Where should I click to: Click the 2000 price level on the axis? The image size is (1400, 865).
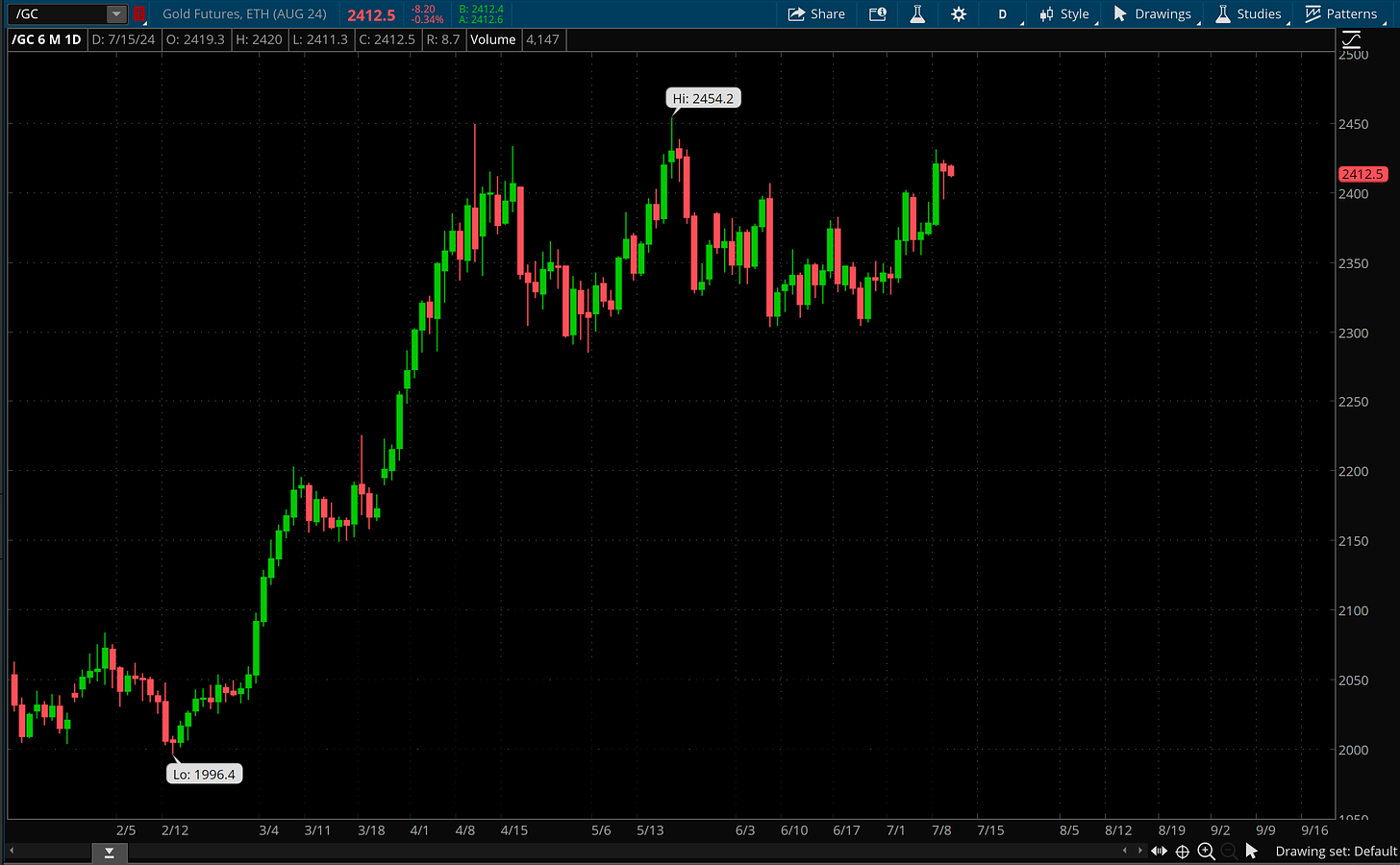click(x=1353, y=750)
